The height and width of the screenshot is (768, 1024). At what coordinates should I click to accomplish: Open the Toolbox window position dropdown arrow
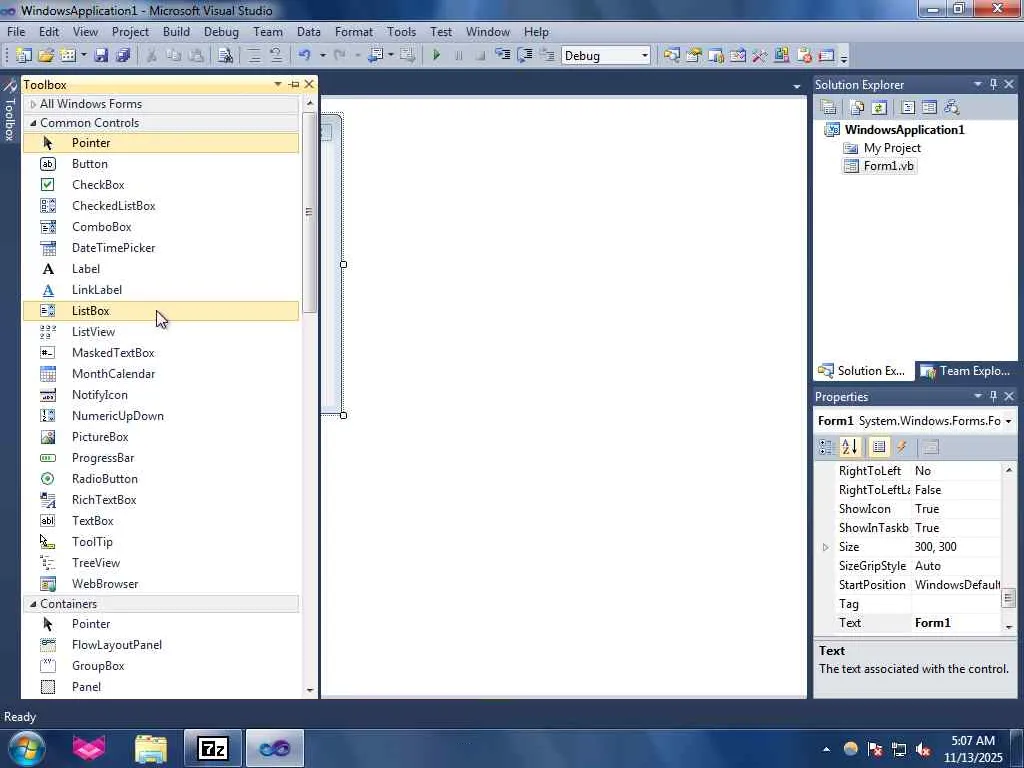click(x=278, y=84)
